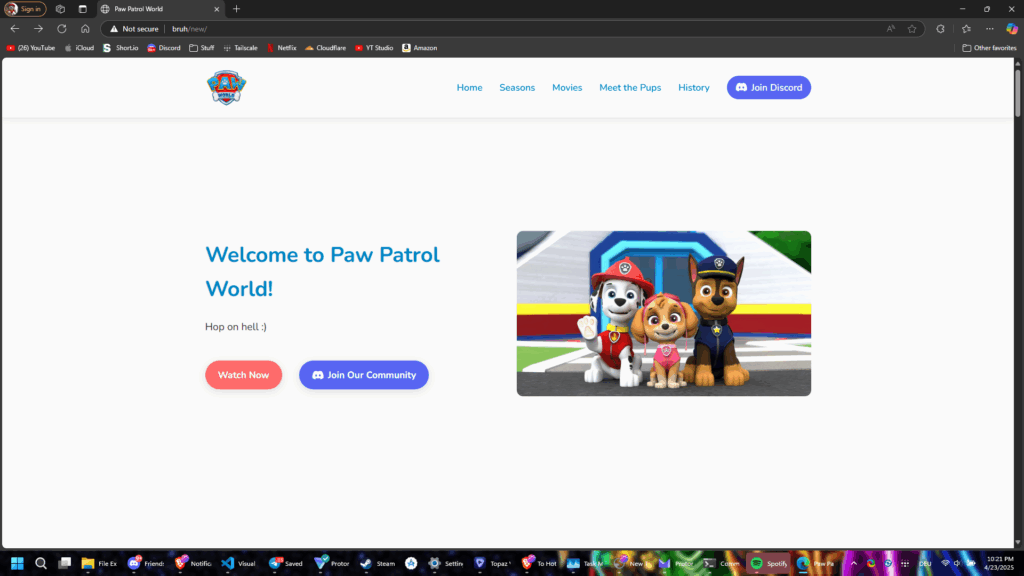The height and width of the screenshot is (576, 1024).
Task: Open the Stuff bookmarks folder
Action: pyautogui.click(x=201, y=48)
